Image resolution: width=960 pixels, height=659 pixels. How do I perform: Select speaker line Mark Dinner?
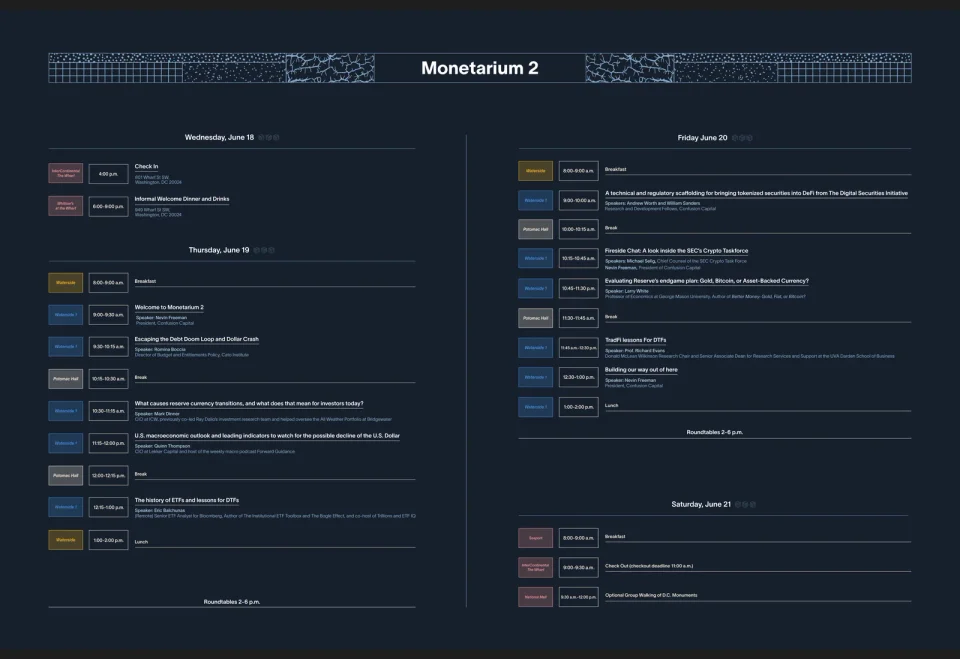pos(157,414)
